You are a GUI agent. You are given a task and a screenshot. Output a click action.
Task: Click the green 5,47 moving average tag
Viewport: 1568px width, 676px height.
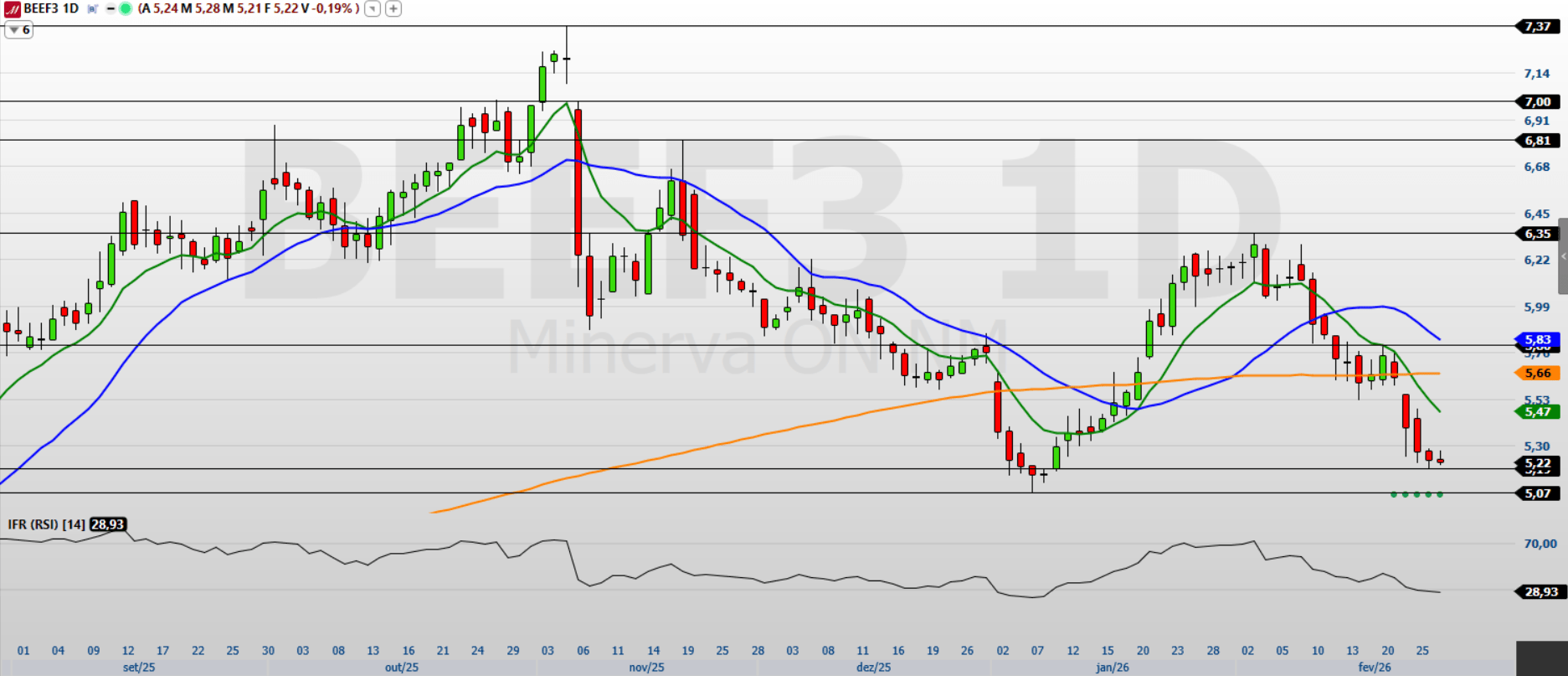click(x=1538, y=412)
